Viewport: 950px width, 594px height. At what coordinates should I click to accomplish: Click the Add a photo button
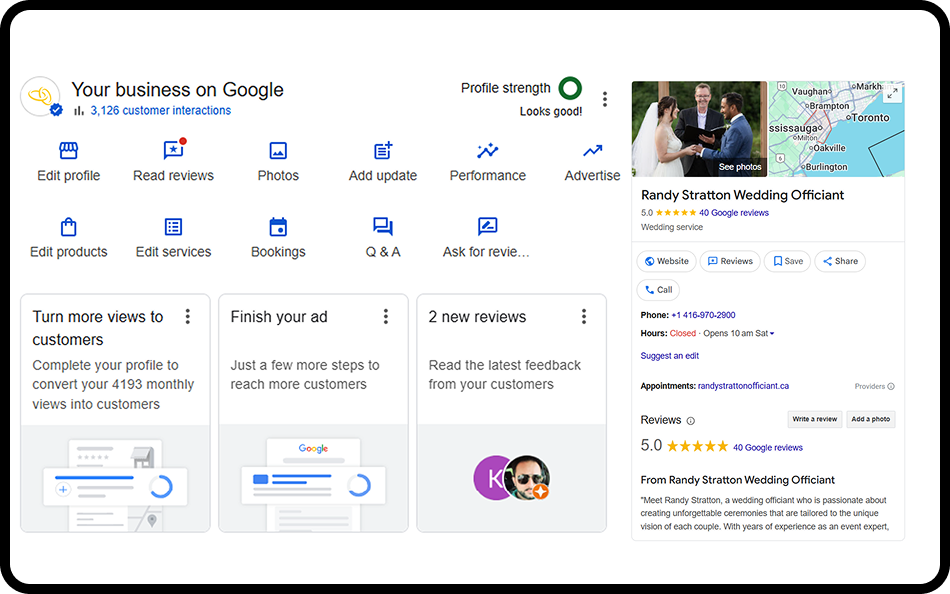tap(871, 419)
